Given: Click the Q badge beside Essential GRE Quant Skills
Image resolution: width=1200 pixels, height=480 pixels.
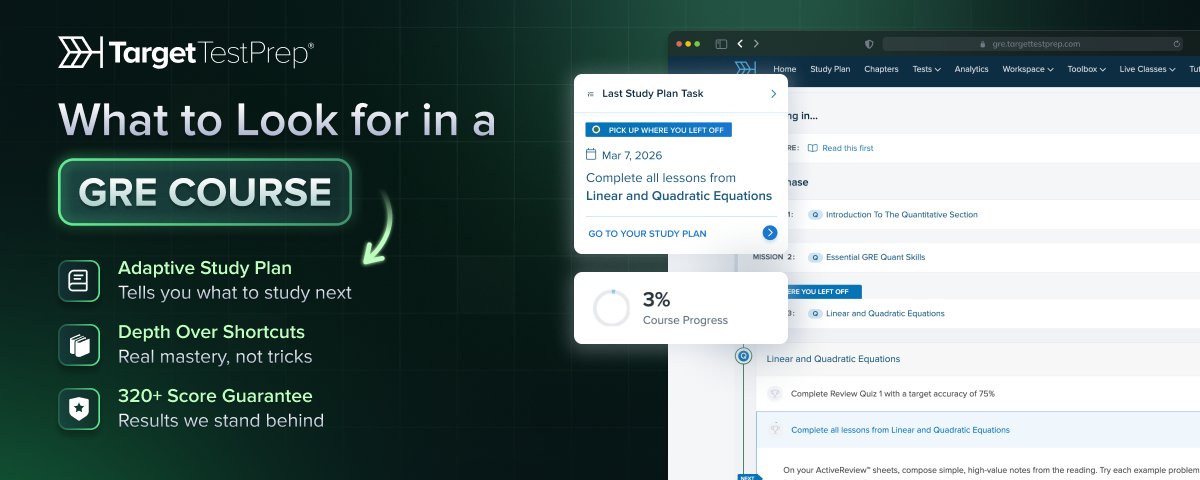Looking at the screenshot, I should (x=815, y=257).
